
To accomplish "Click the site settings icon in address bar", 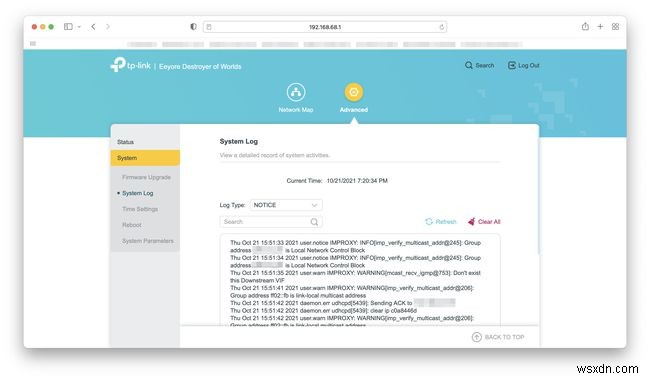I will 209,27.
